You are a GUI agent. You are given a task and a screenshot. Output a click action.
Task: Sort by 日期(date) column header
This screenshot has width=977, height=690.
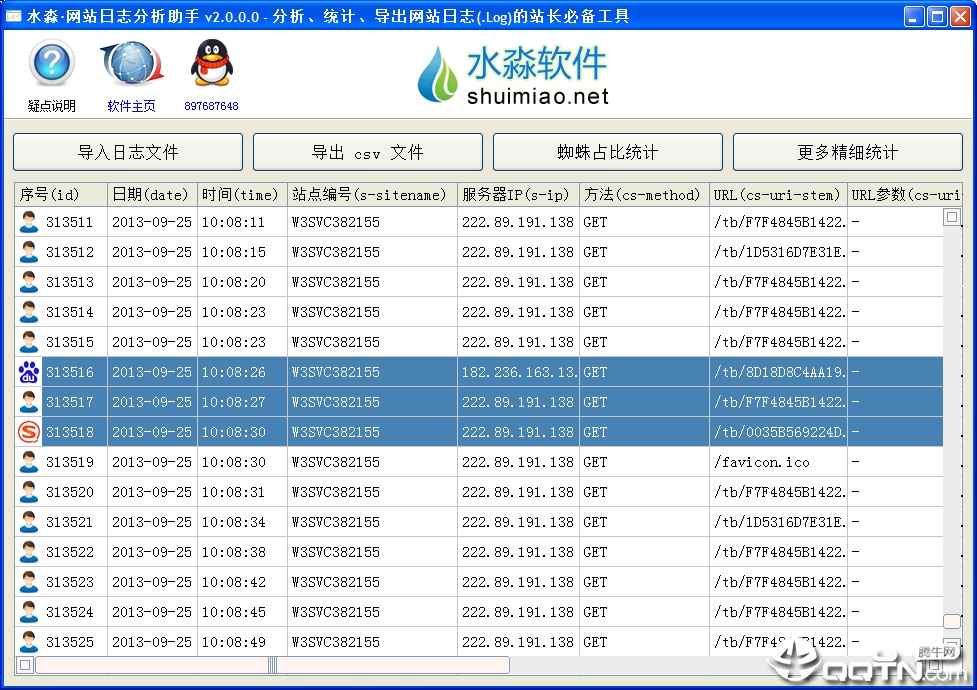click(x=152, y=194)
